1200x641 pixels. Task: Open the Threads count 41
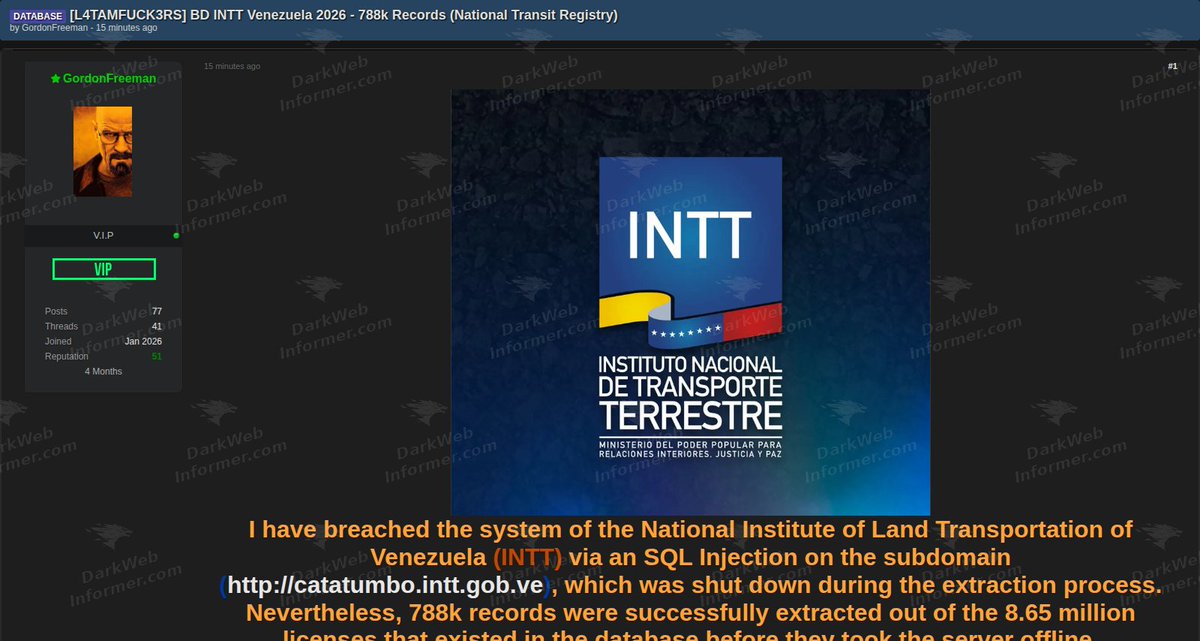pos(157,327)
